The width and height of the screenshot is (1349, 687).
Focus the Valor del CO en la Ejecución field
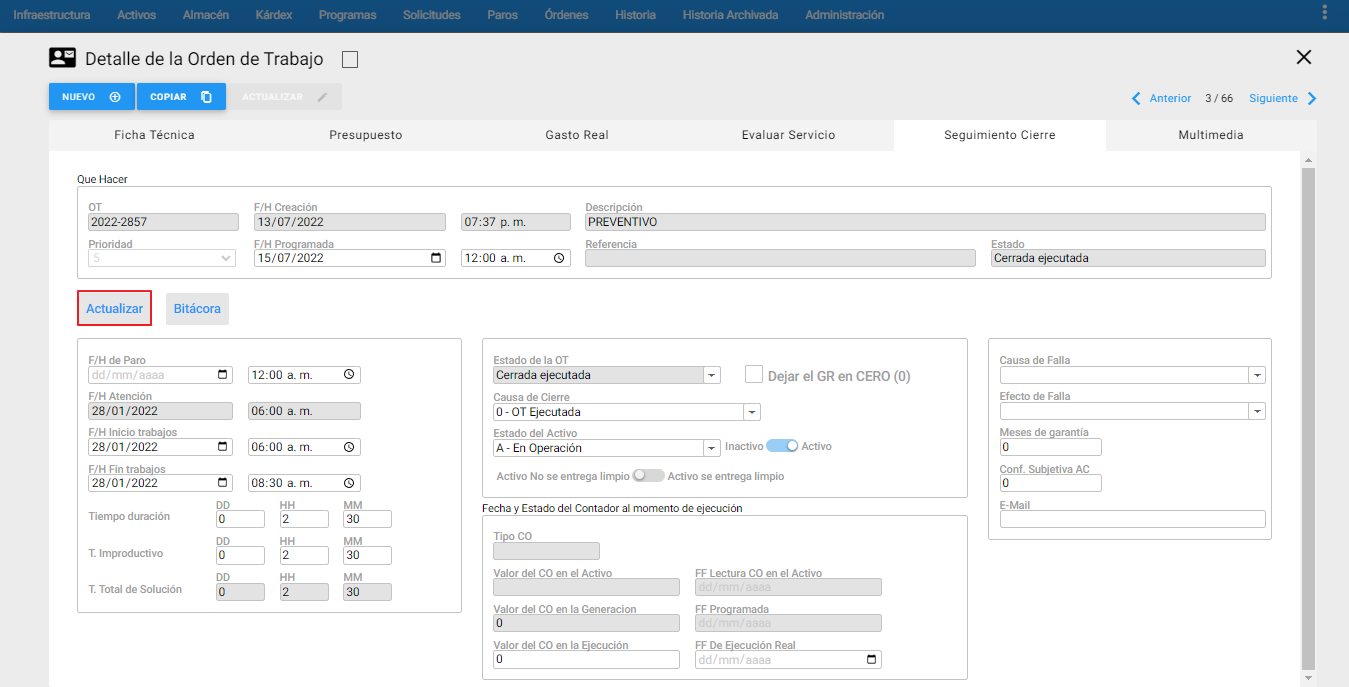tap(586, 660)
